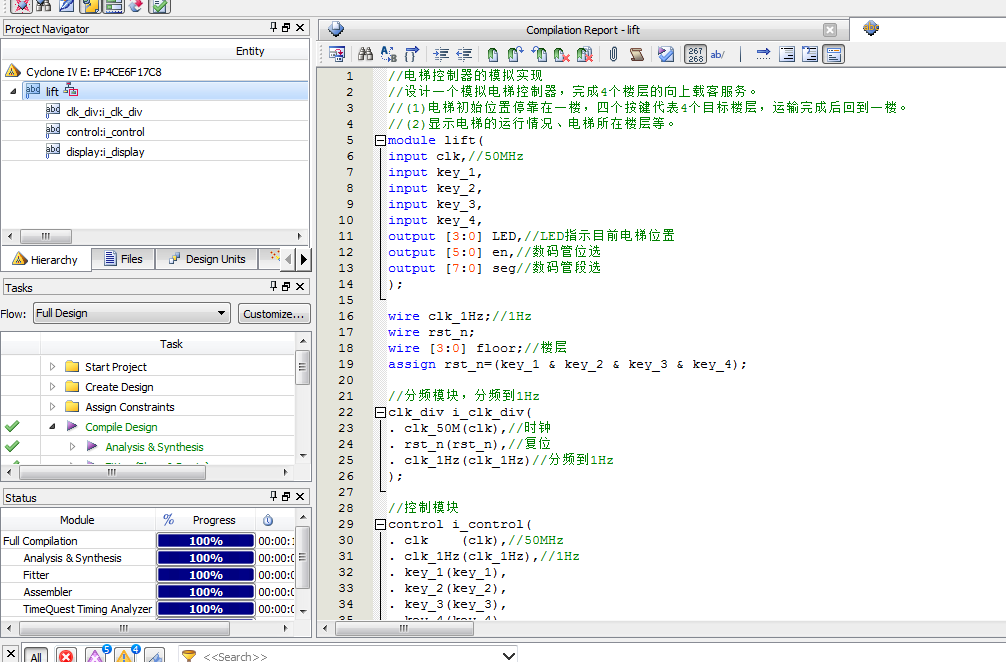Click the Find and Replace icon
The height and width of the screenshot is (662, 1006).
click(388, 55)
